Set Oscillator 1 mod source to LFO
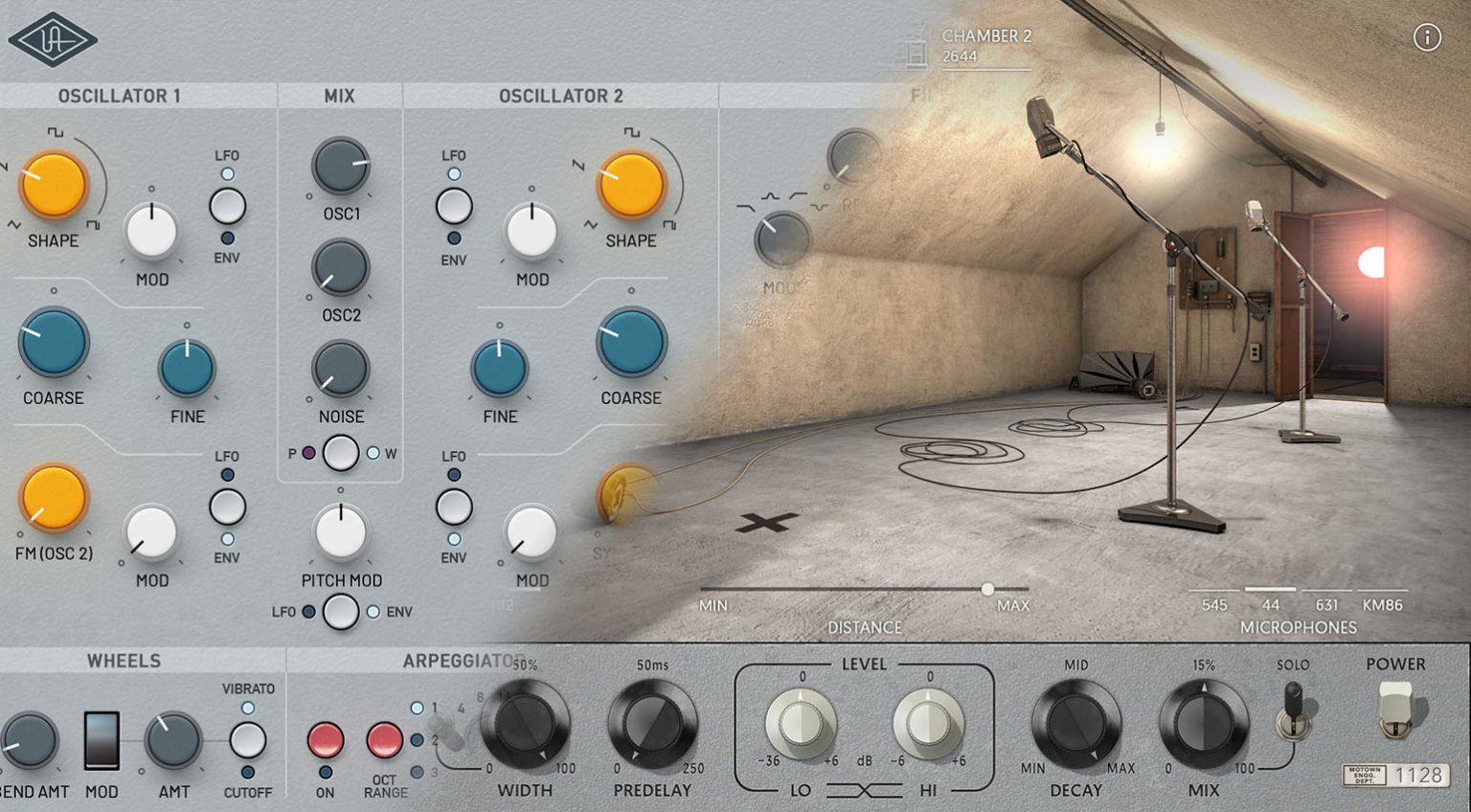The image size is (1471, 812). pyautogui.click(x=228, y=172)
